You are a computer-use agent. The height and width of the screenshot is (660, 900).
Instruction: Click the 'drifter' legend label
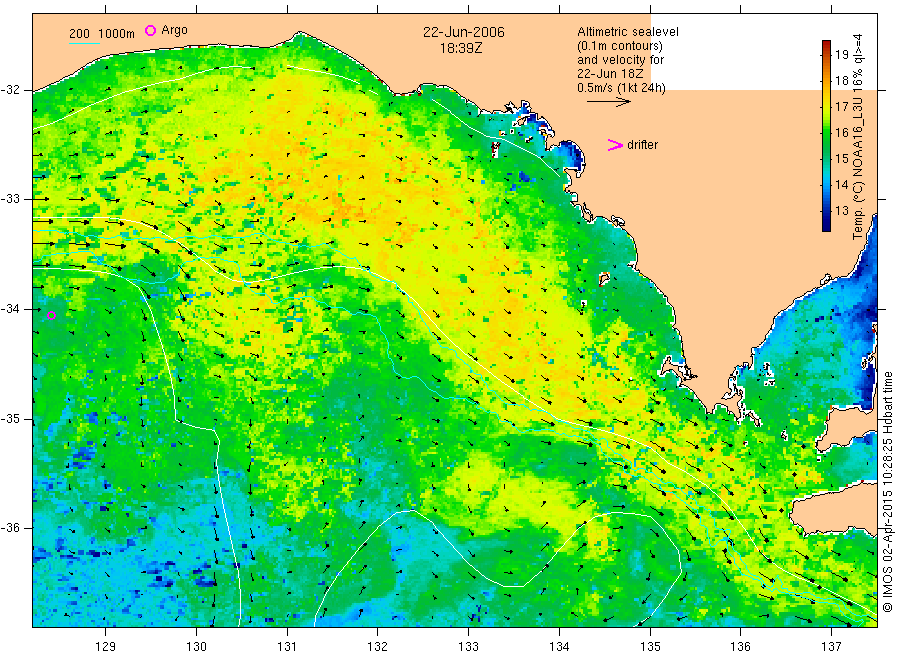642,145
